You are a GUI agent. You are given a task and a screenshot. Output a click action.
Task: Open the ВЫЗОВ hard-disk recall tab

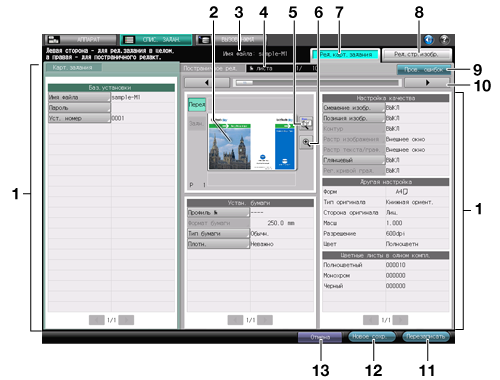coord(231,40)
